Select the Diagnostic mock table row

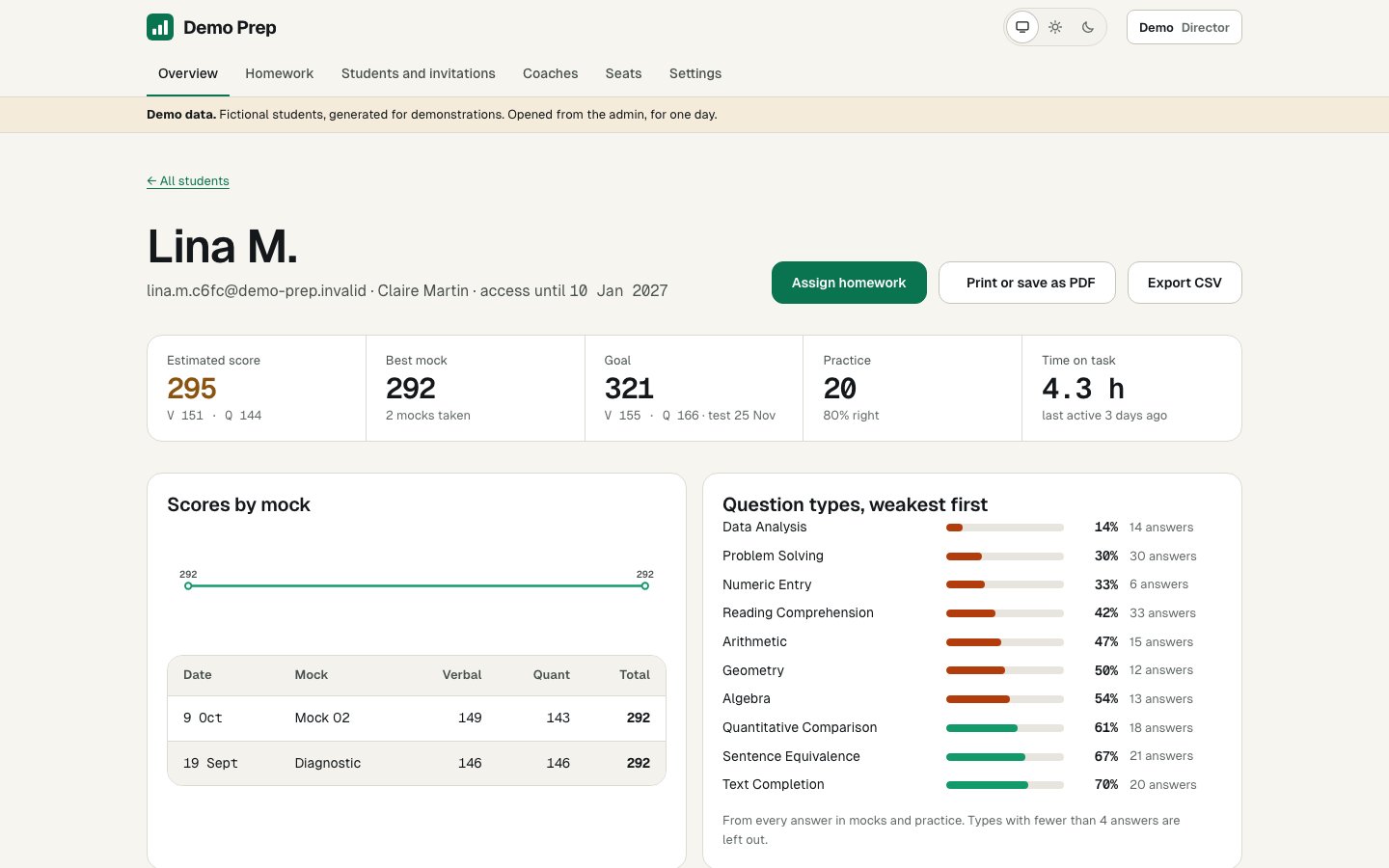point(417,763)
